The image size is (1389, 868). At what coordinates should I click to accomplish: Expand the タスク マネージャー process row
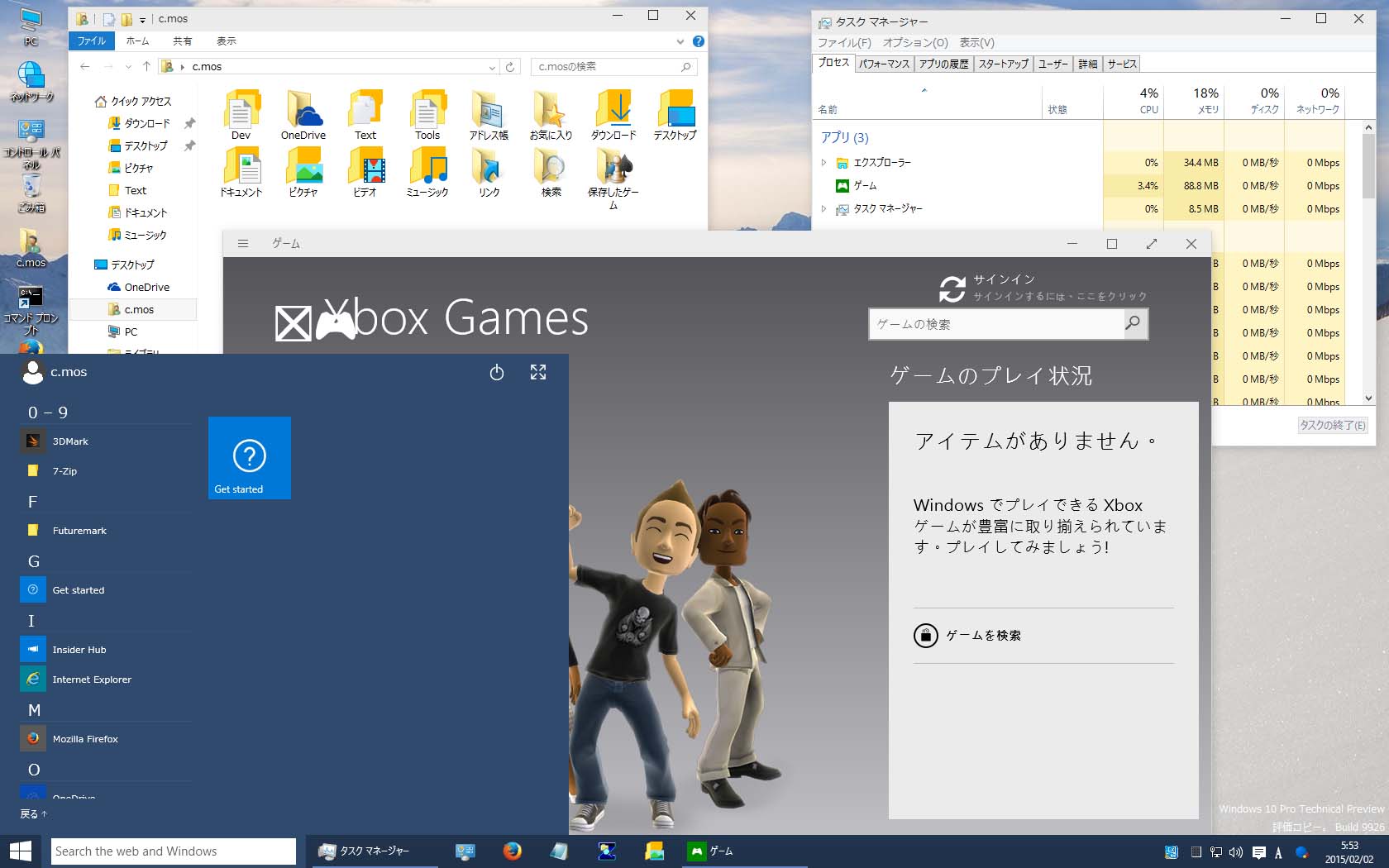[x=823, y=209]
